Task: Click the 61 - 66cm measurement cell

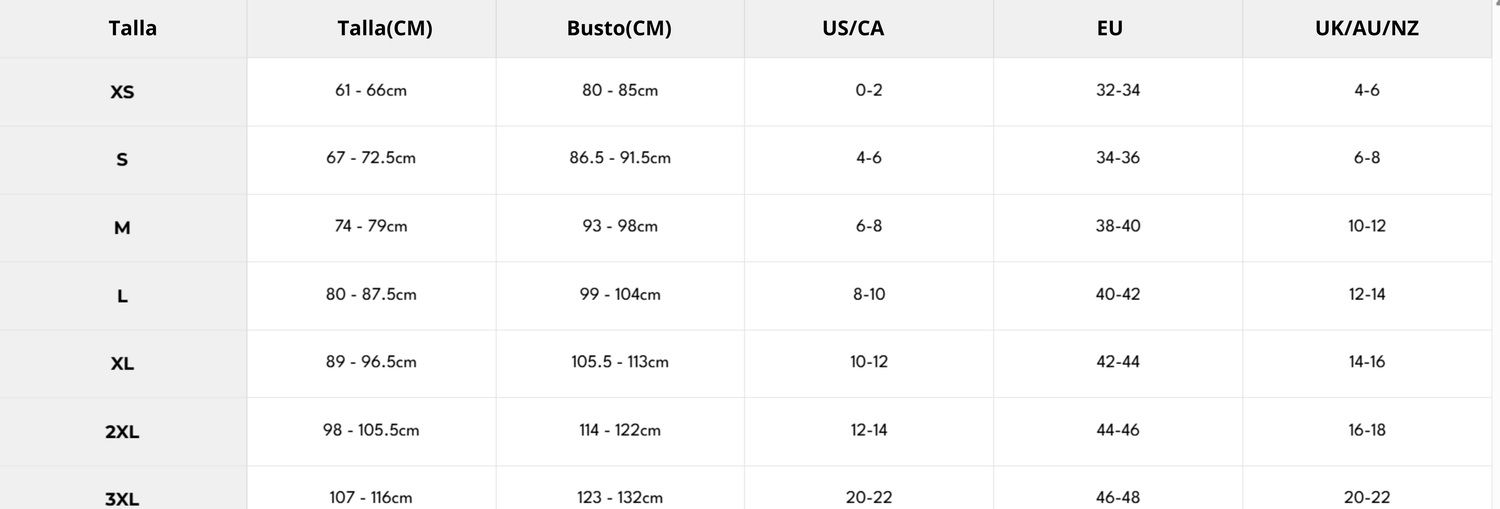Action: [371, 90]
